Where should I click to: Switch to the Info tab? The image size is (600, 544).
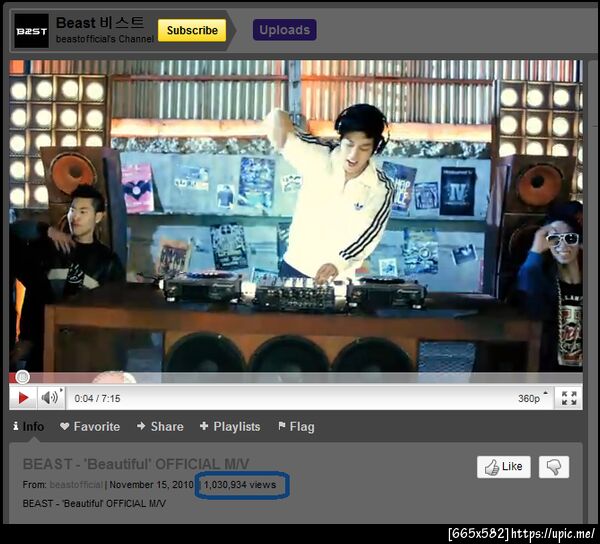coord(29,427)
